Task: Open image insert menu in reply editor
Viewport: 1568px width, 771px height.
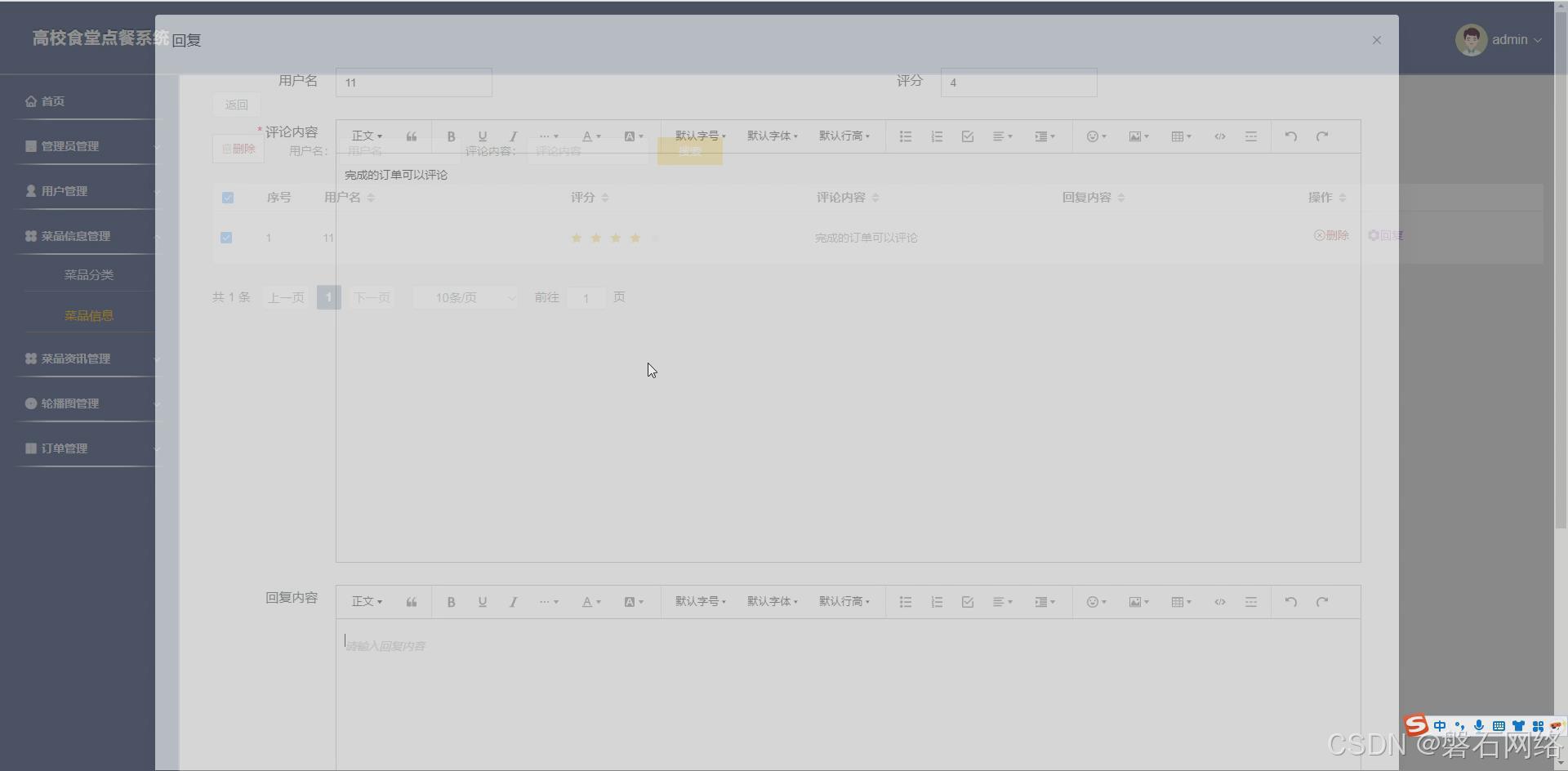Action: pyautogui.click(x=1138, y=602)
